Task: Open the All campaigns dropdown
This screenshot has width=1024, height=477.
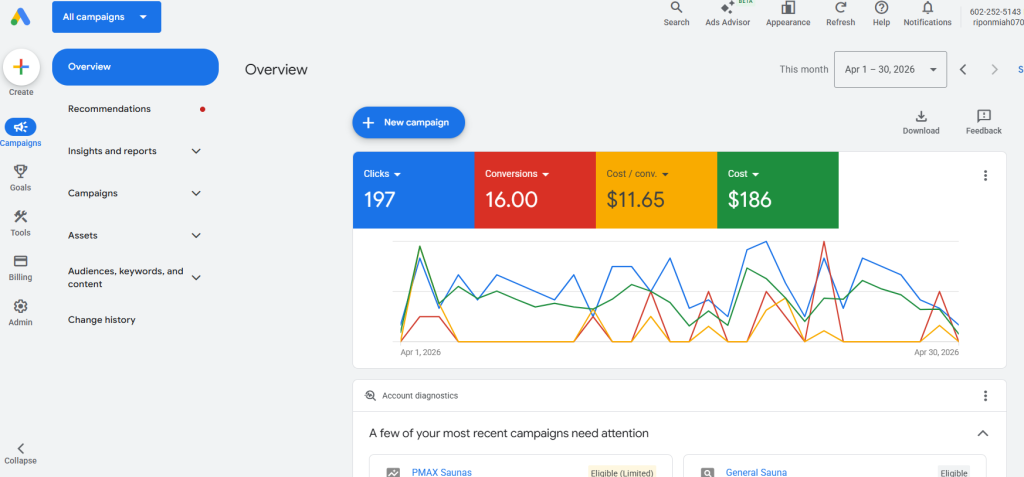Action: pyautogui.click(x=106, y=17)
